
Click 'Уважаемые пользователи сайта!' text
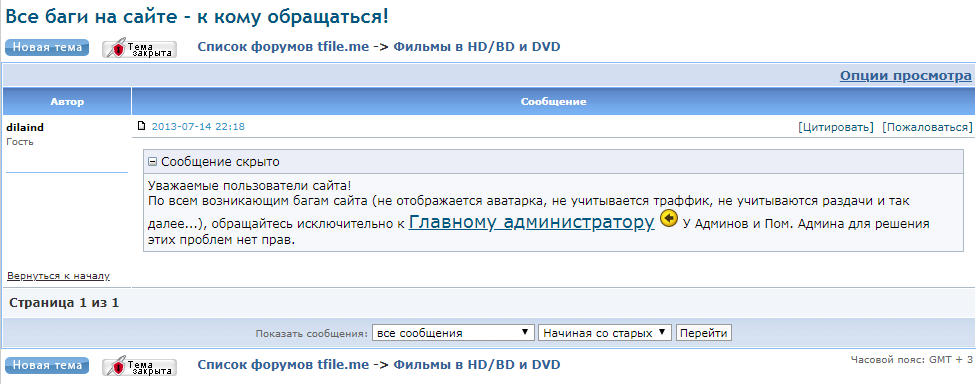click(250, 185)
